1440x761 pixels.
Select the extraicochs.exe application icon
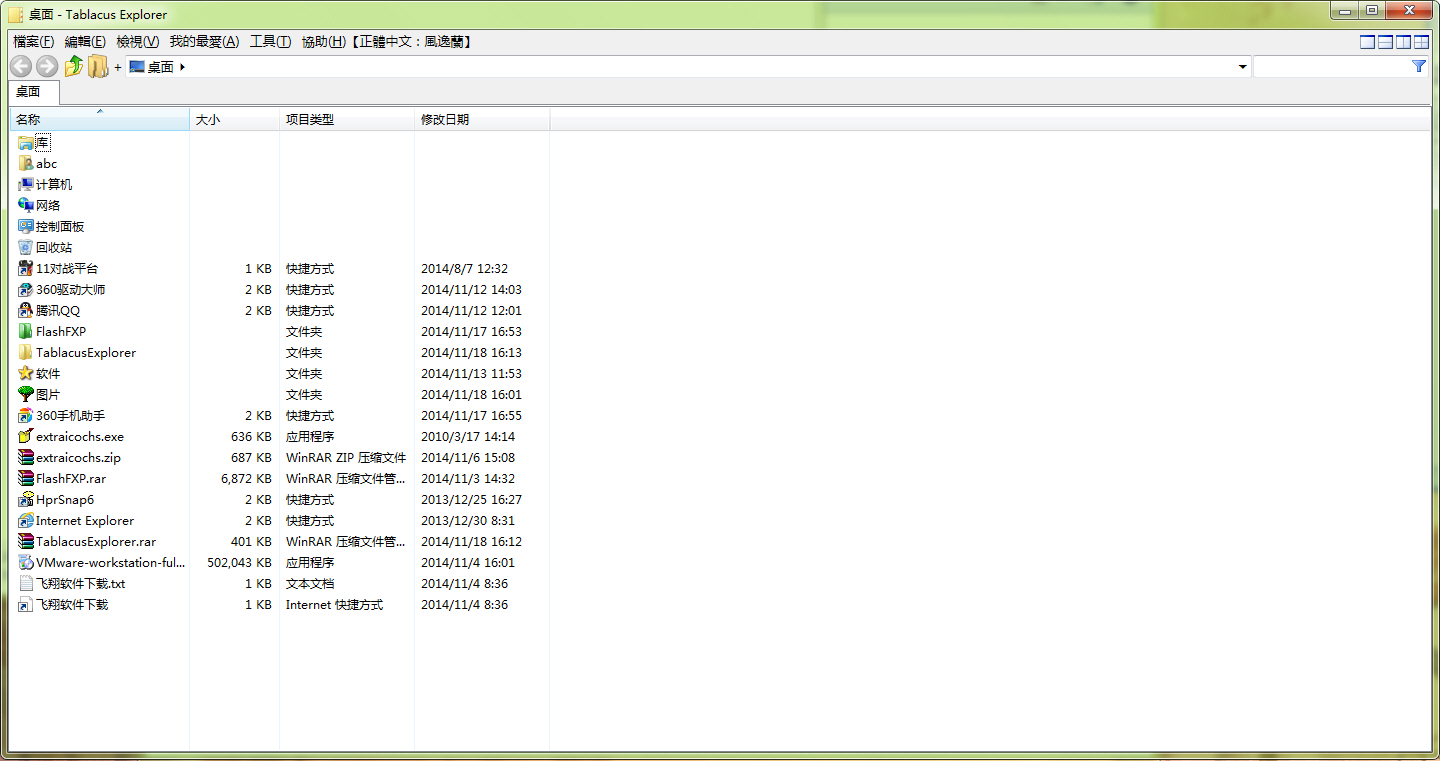(26, 436)
